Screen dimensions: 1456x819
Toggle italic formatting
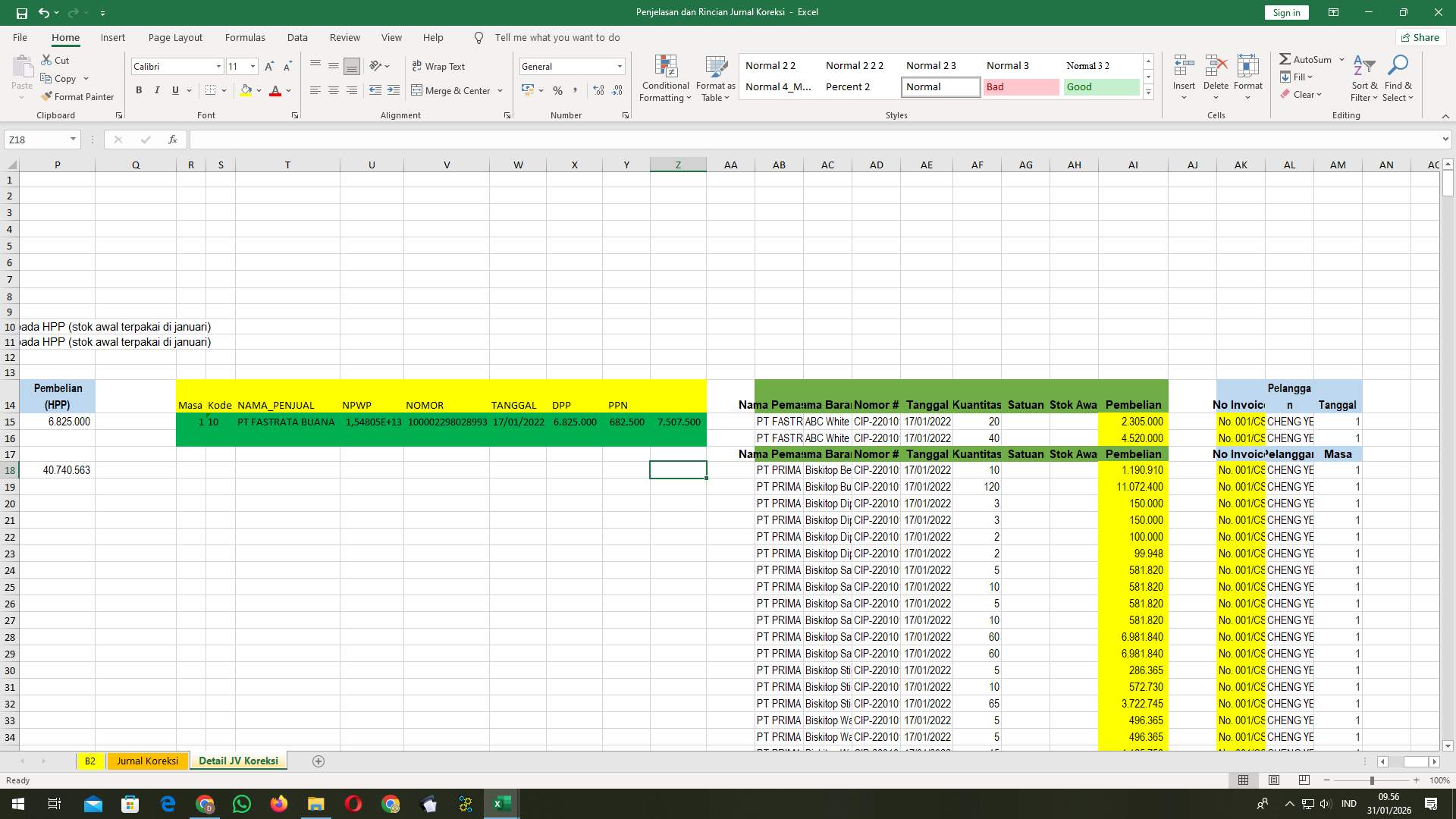[x=157, y=90]
